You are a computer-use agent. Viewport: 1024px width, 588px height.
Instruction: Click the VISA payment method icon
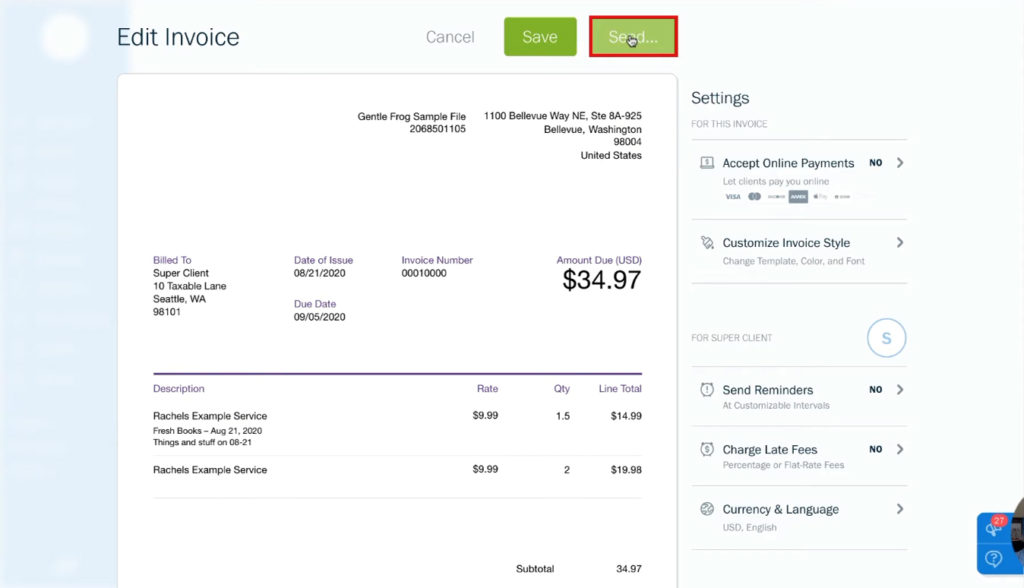click(x=733, y=197)
